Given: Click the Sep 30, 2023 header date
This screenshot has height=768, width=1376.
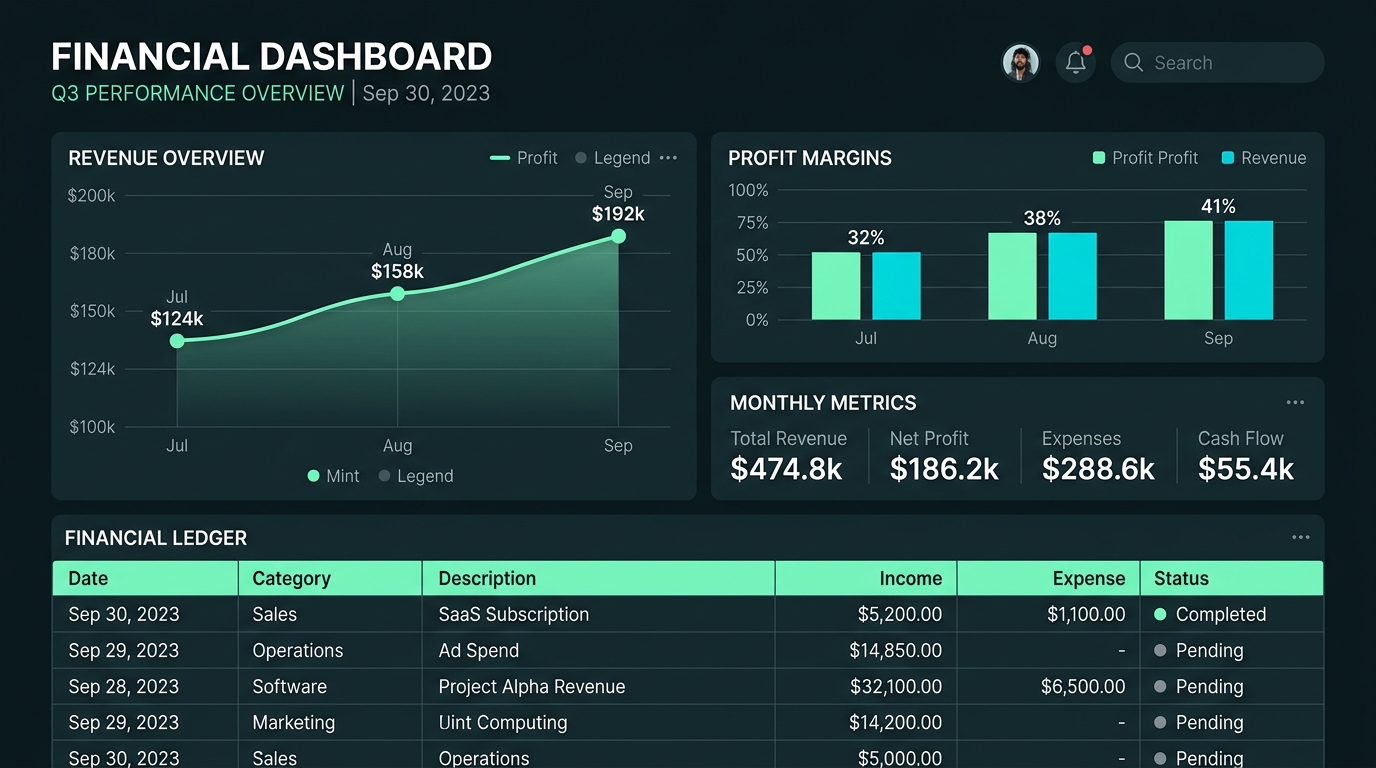Looking at the screenshot, I should (426, 94).
